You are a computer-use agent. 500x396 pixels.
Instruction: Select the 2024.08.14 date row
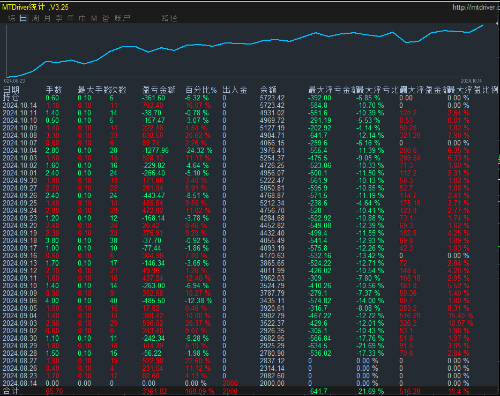tap(20, 383)
